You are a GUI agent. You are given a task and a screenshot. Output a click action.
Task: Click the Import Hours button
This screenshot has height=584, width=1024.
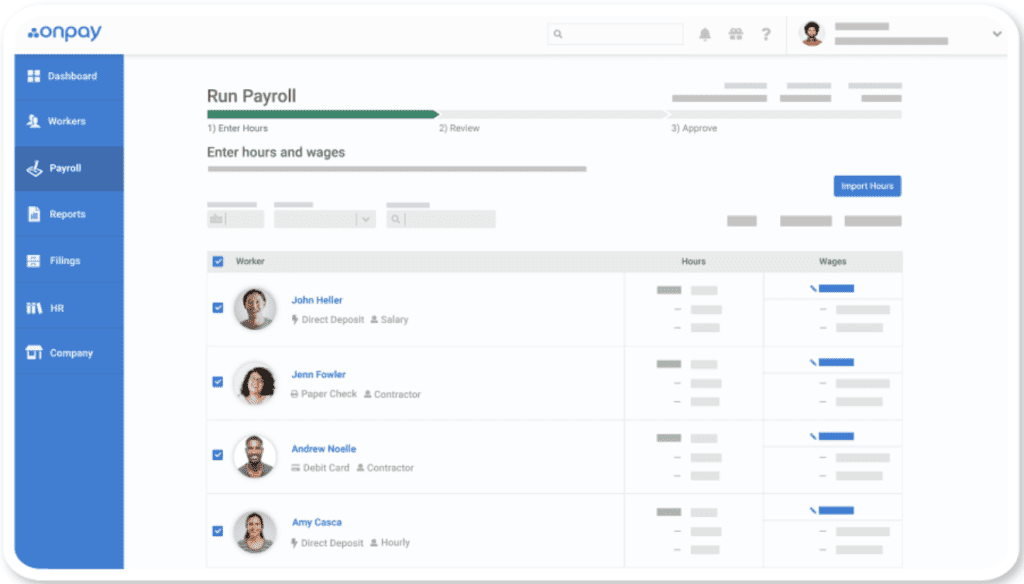pos(866,186)
